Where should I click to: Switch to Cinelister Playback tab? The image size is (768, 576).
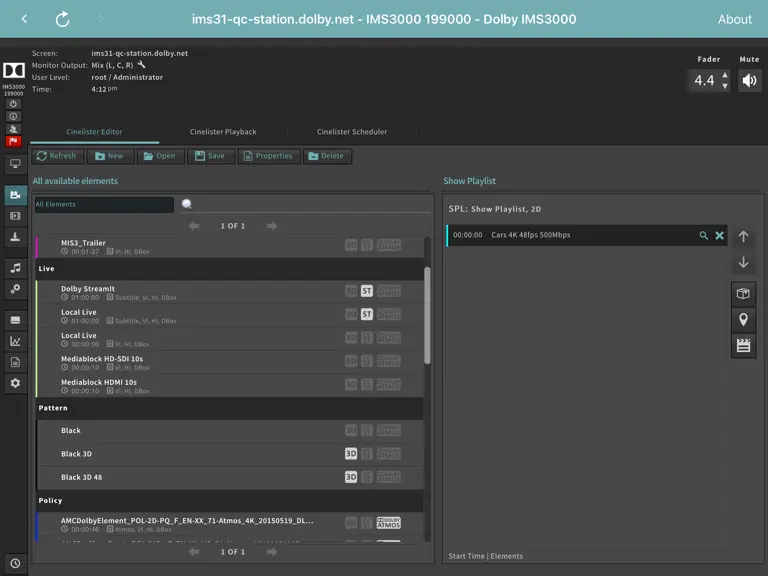pyautogui.click(x=223, y=132)
